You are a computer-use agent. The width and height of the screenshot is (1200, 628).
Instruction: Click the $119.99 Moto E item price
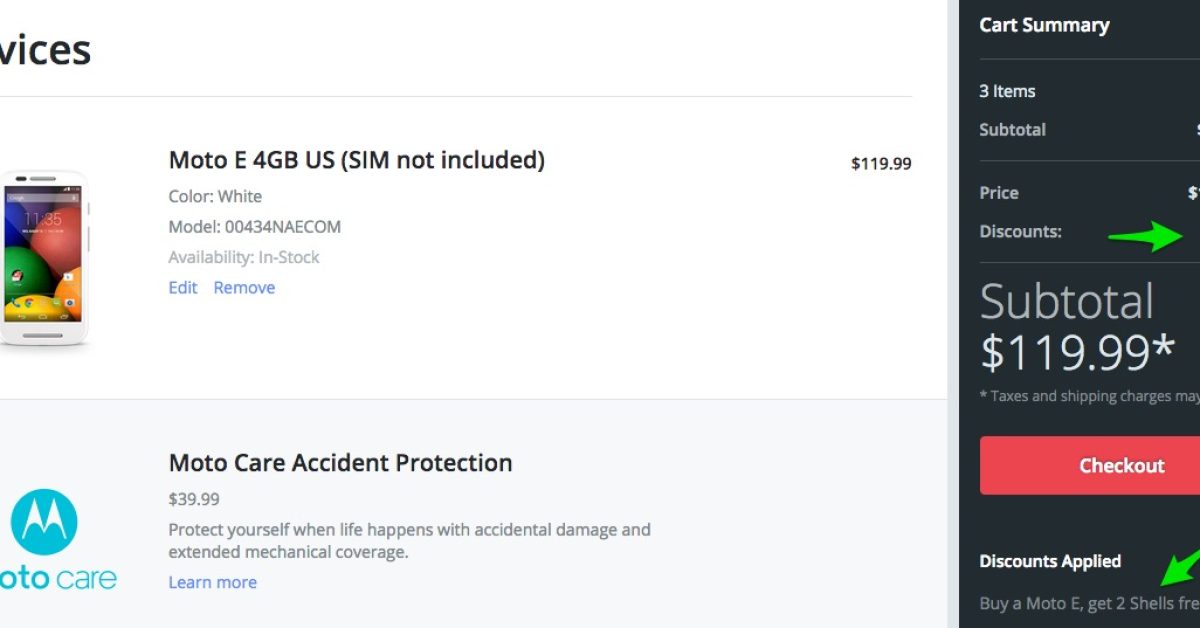[880, 163]
